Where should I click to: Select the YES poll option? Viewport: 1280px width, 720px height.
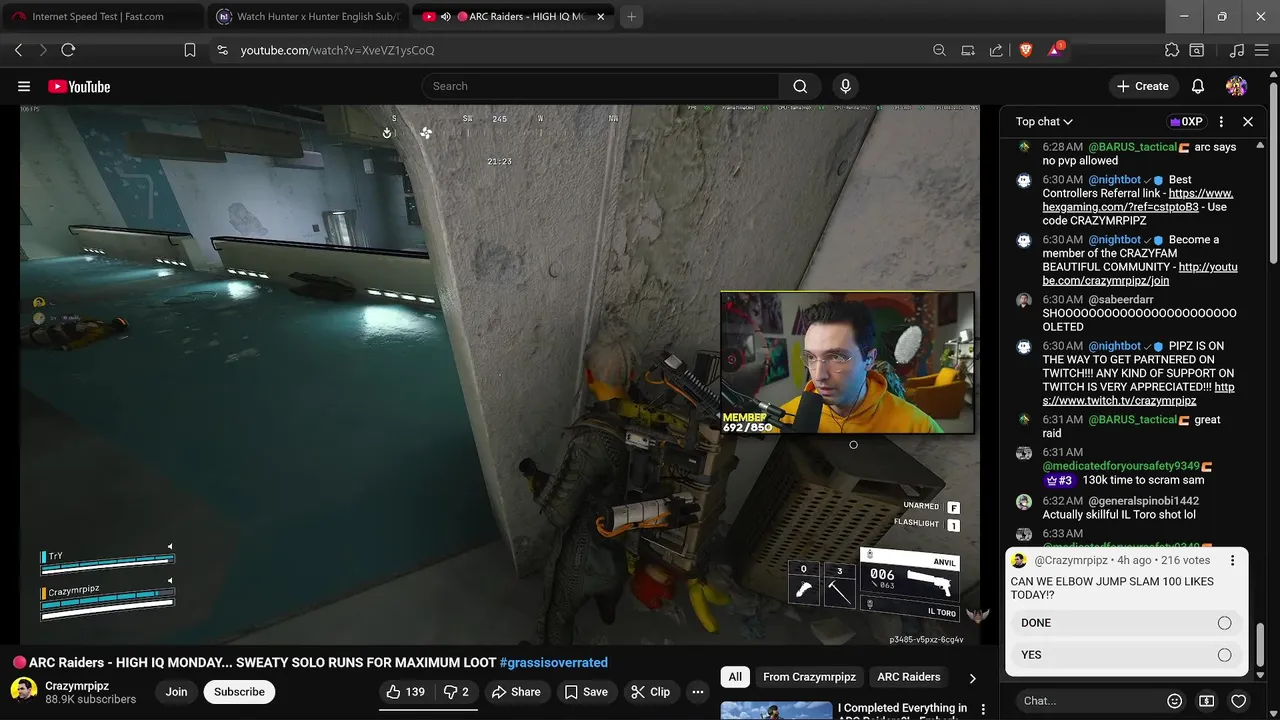tap(1127, 655)
